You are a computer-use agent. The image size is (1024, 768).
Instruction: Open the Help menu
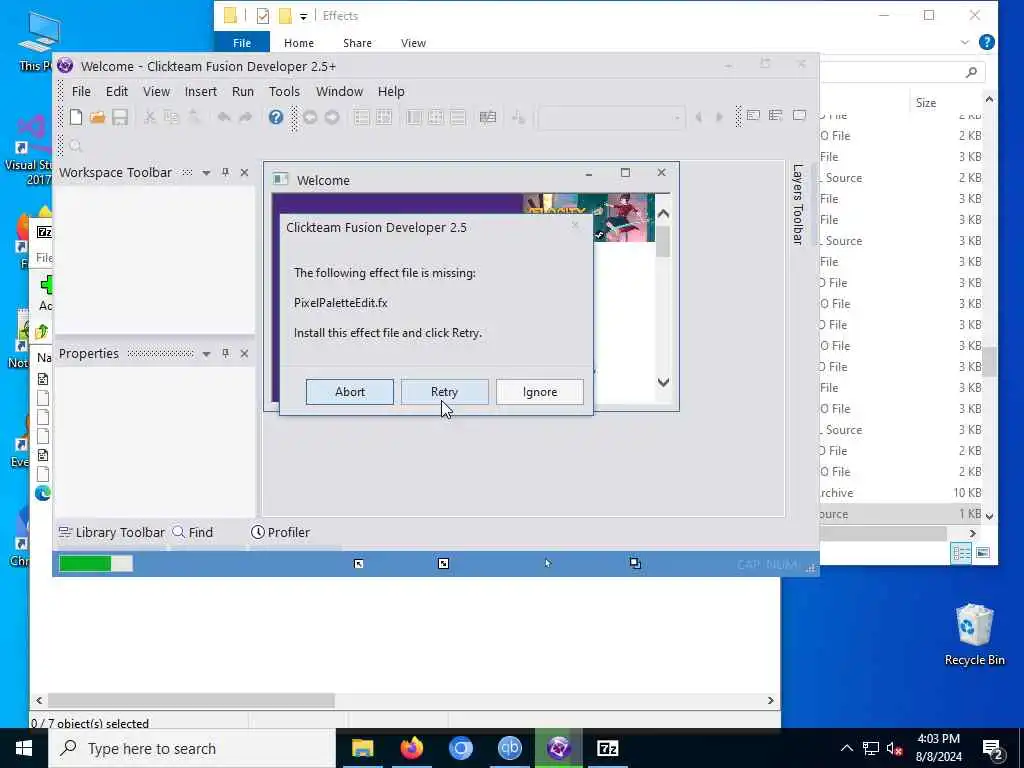(391, 91)
